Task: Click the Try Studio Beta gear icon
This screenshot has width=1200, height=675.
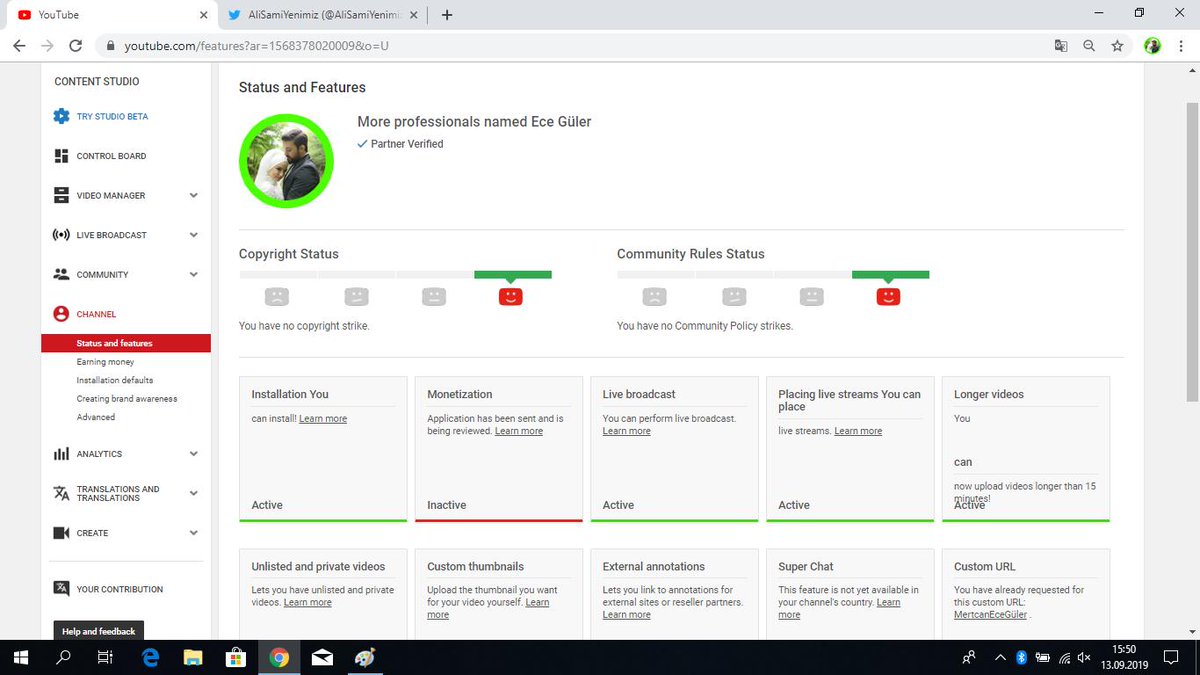Action: pos(61,116)
